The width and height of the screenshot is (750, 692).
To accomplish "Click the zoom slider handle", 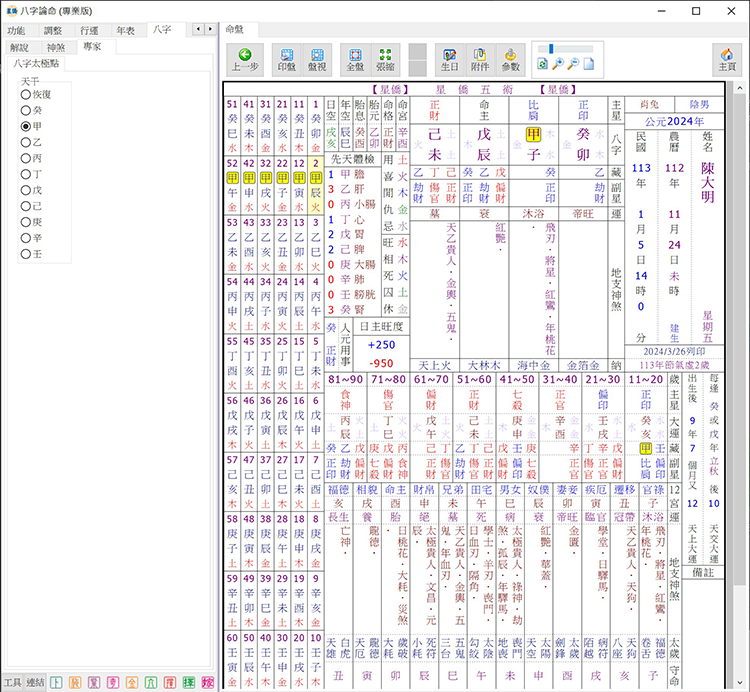I will (551, 48).
